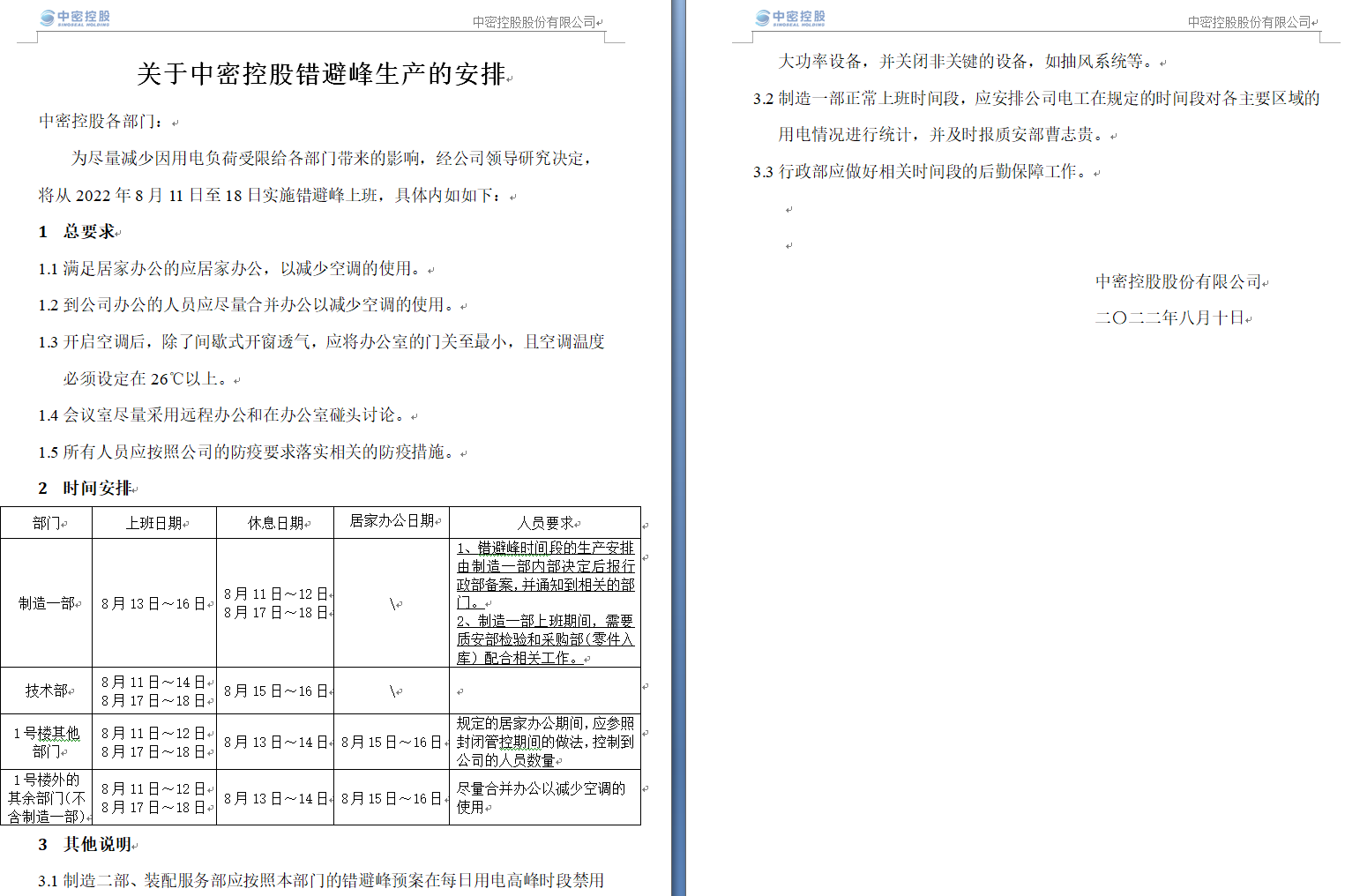Viewport: 1345px width, 896px height.
Task: Click the line starting 大功率设备 on right page
Action: pyautogui.click(x=968, y=62)
